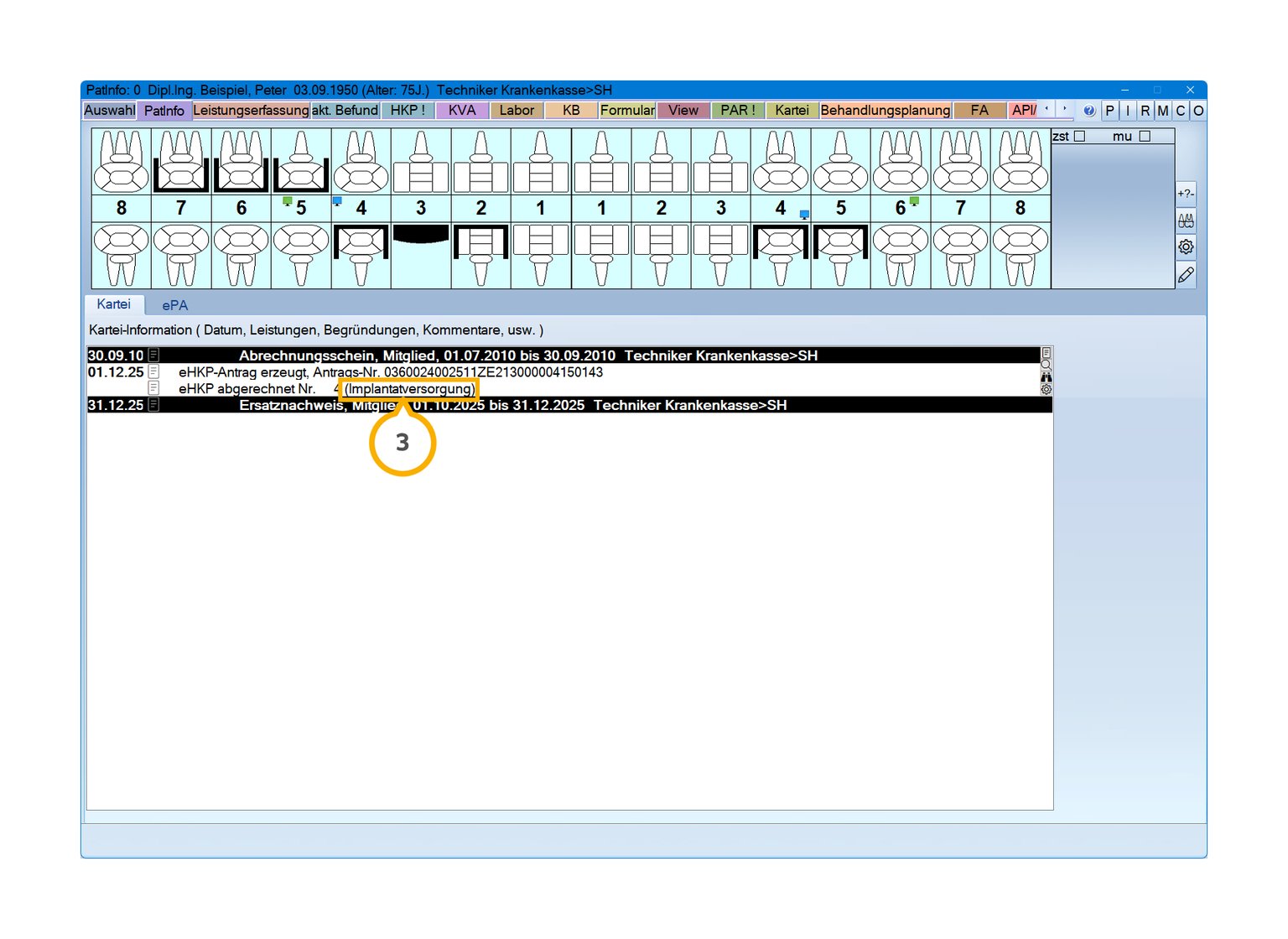1288x939 pixels.
Task: Click the blue help question mark icon
Action: 1089,111
